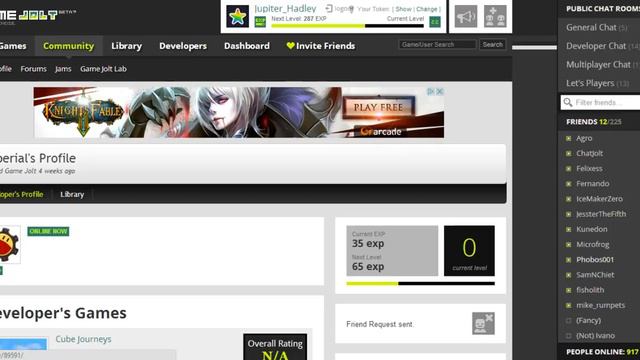
Task: Click the 0 current level box
Action: coord(469,251)
